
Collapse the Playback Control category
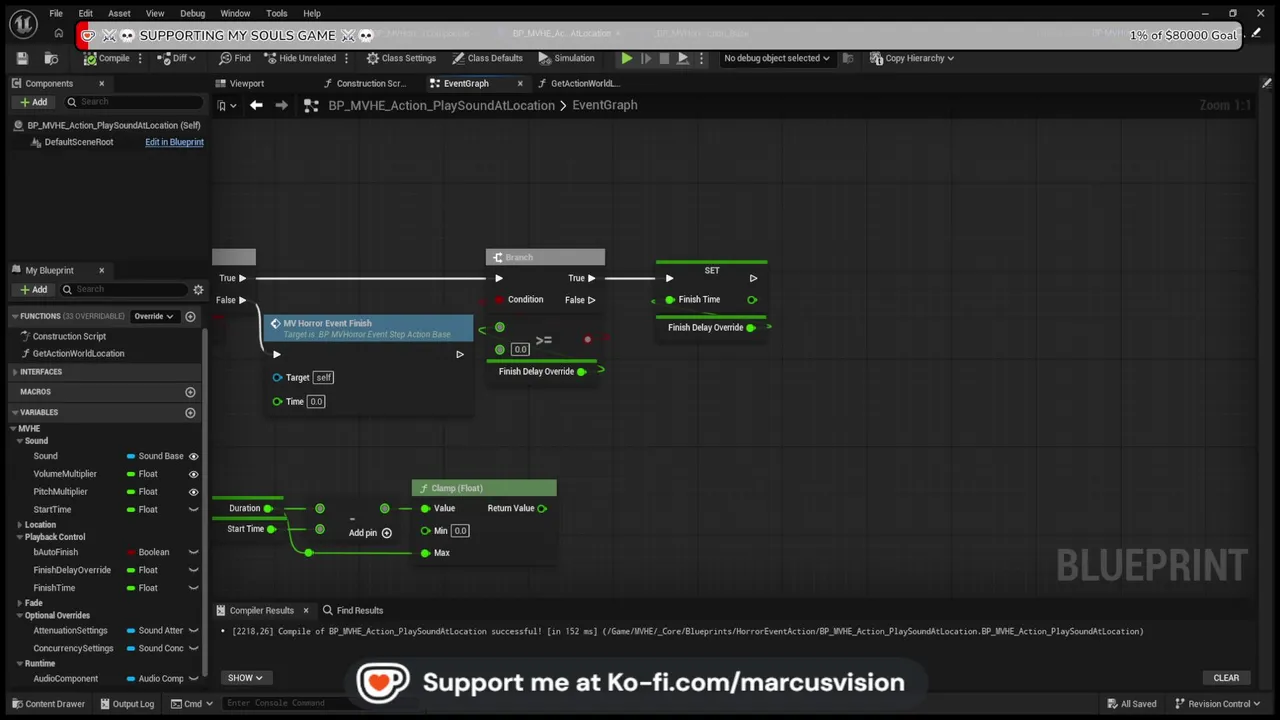click(x=20, y=537)
